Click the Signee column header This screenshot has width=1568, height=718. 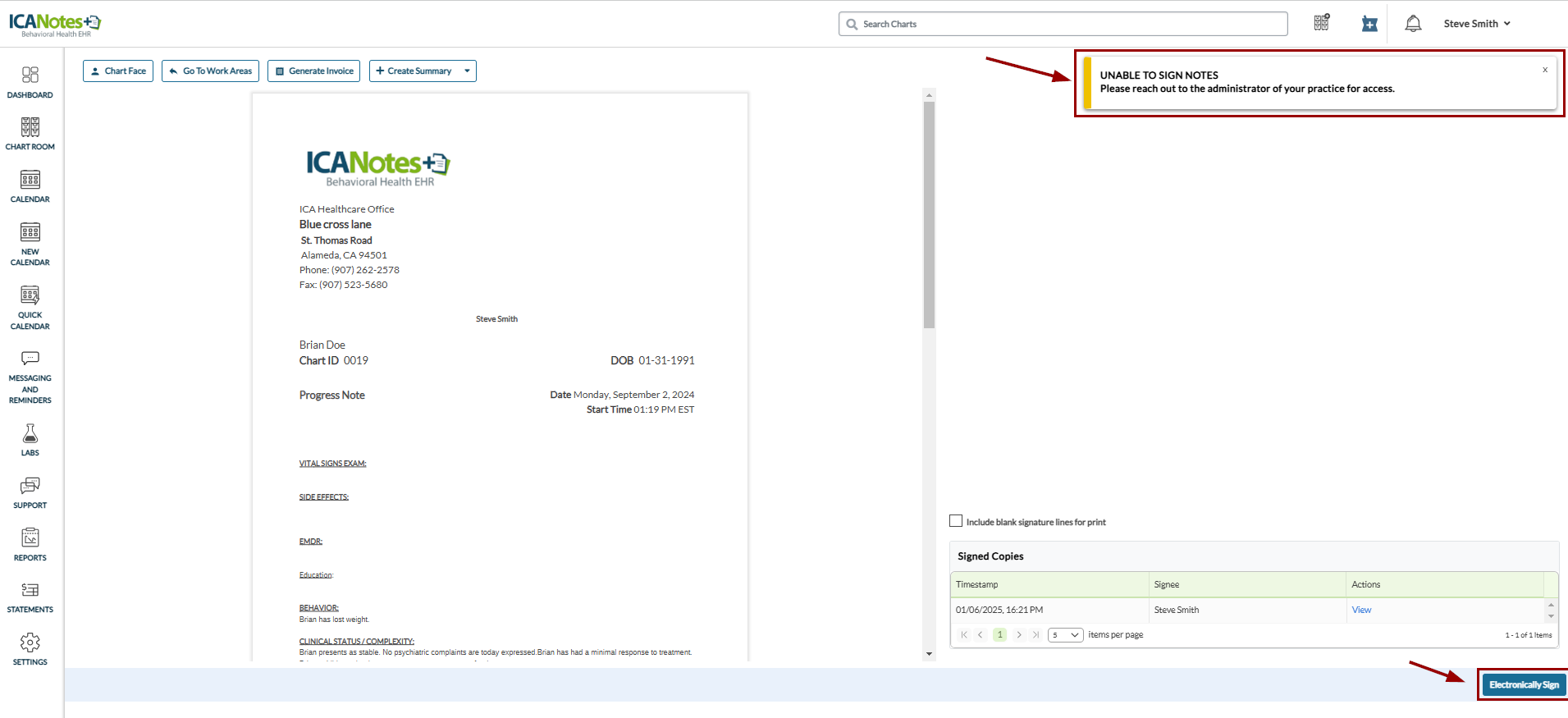pyautogui.click(x=1247, y=584)
